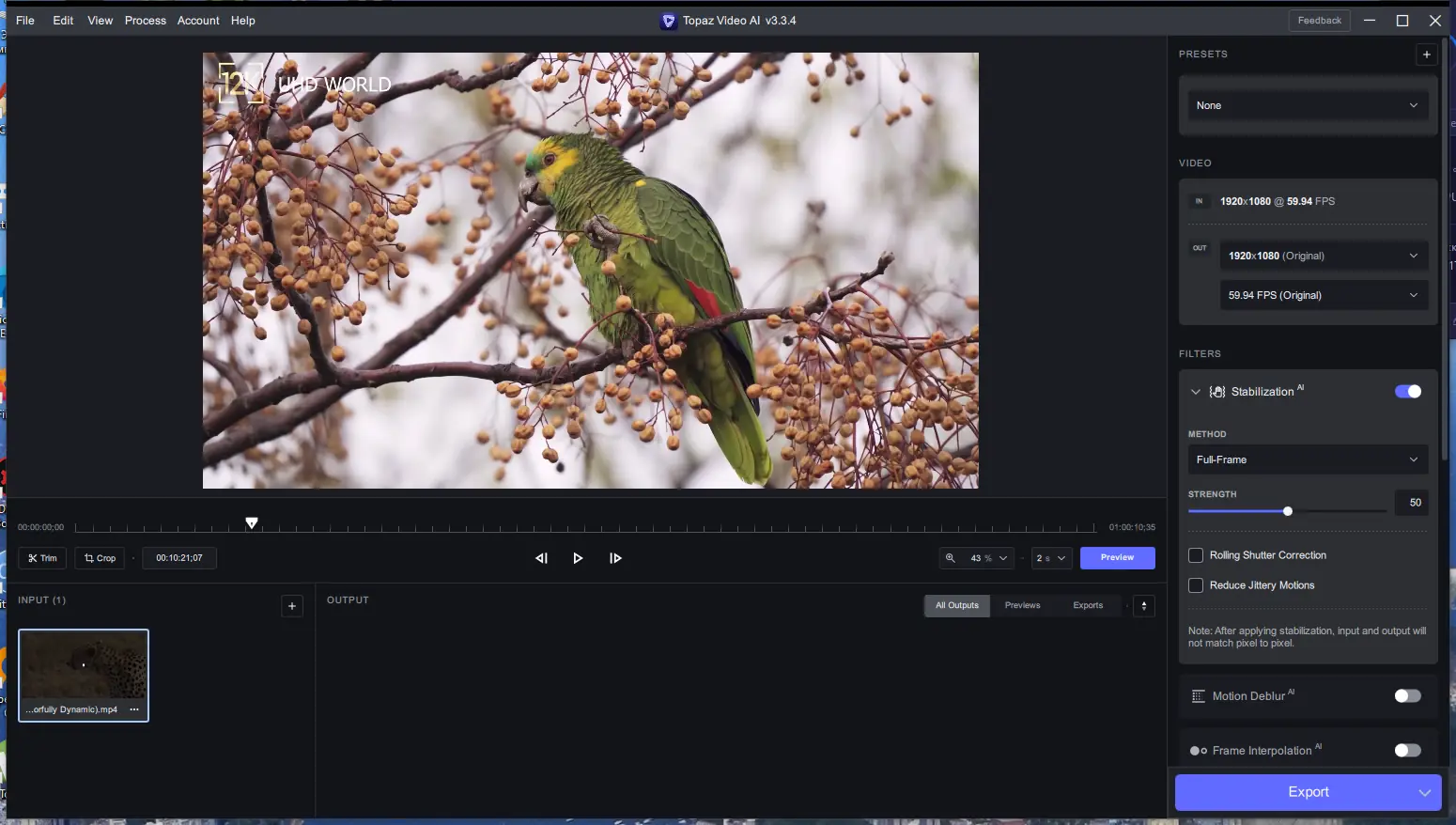Enable Rolling Shutter Correction checkbox
The height and width of the screenshot is (825, 1456).
pos(1196,555)
